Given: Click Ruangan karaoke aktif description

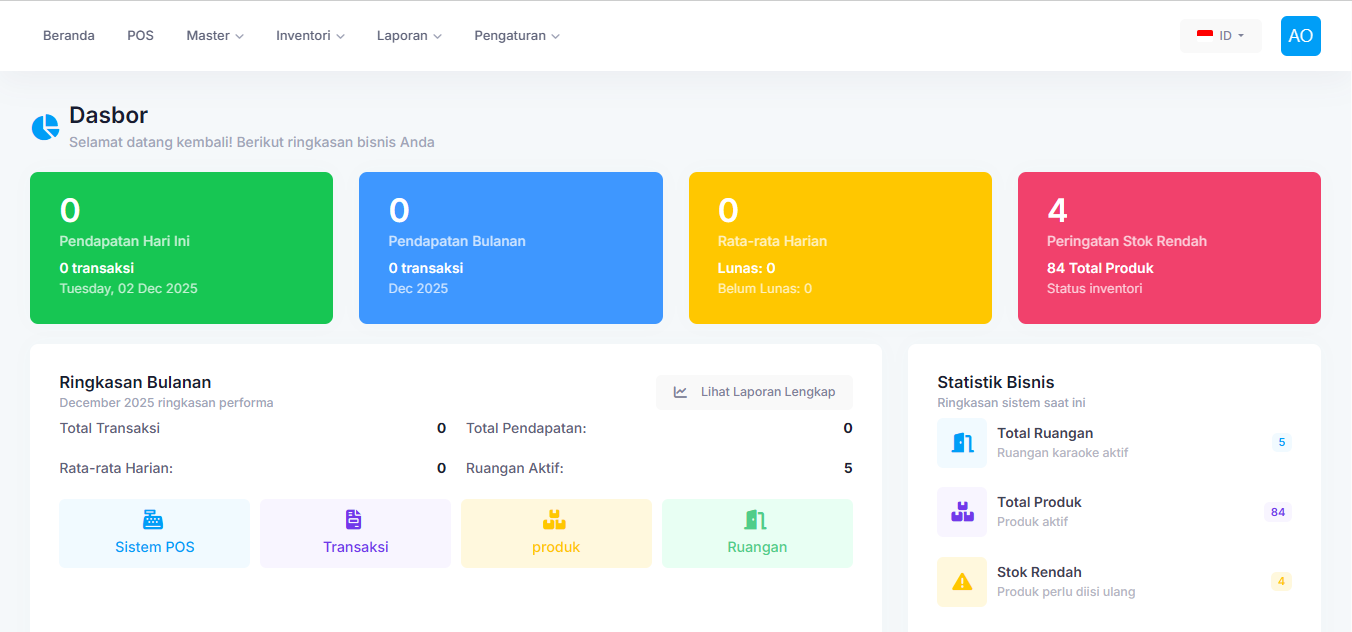Looking at the screenshot, I should point(1062,452).
